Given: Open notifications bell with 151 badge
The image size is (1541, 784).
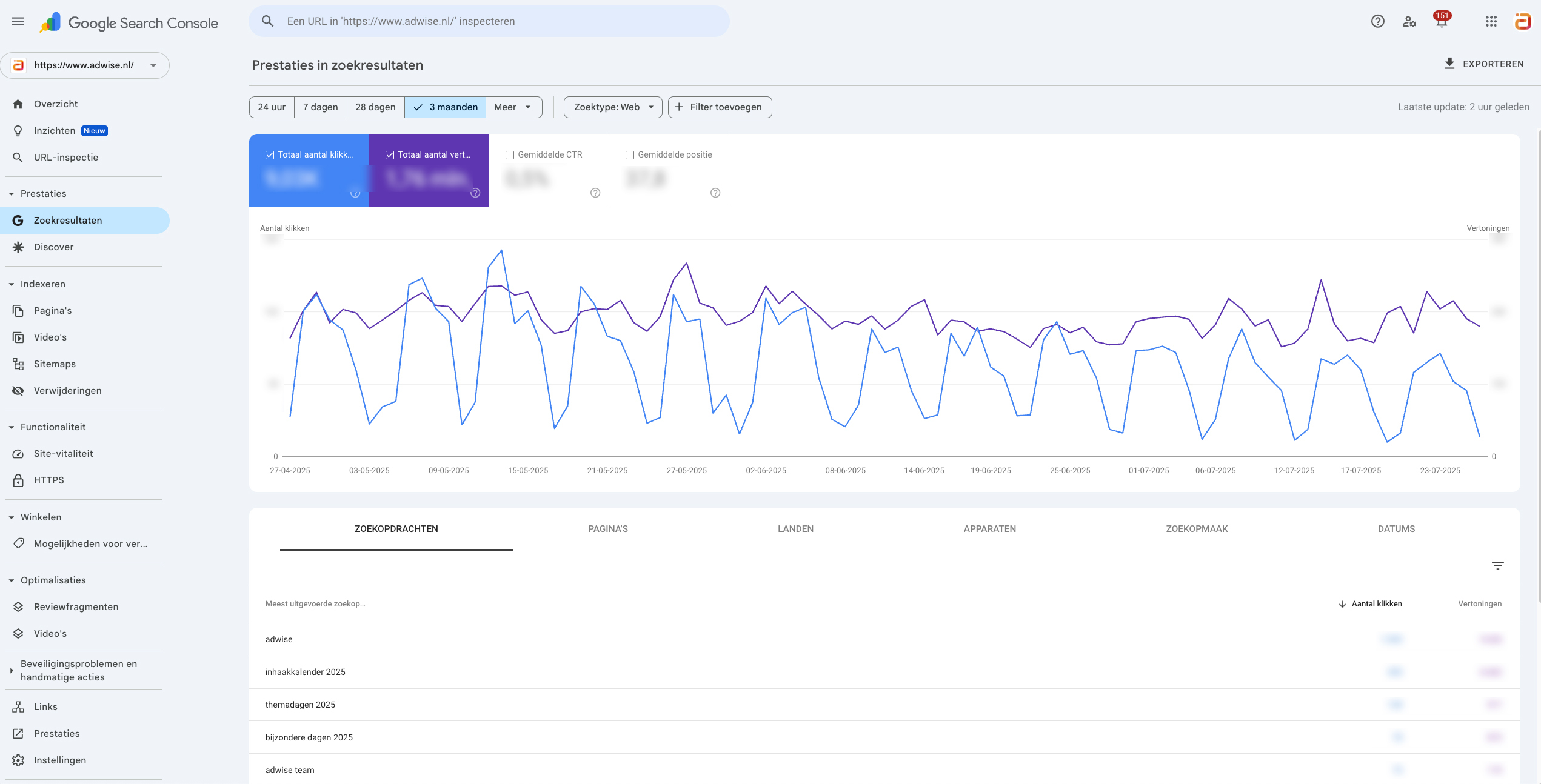Looking at the screenshot, I should (1442, 21).
